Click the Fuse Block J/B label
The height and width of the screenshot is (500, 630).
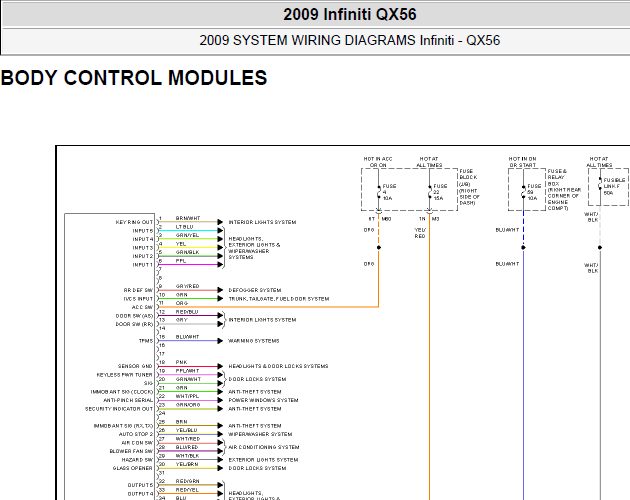[469, 187]
